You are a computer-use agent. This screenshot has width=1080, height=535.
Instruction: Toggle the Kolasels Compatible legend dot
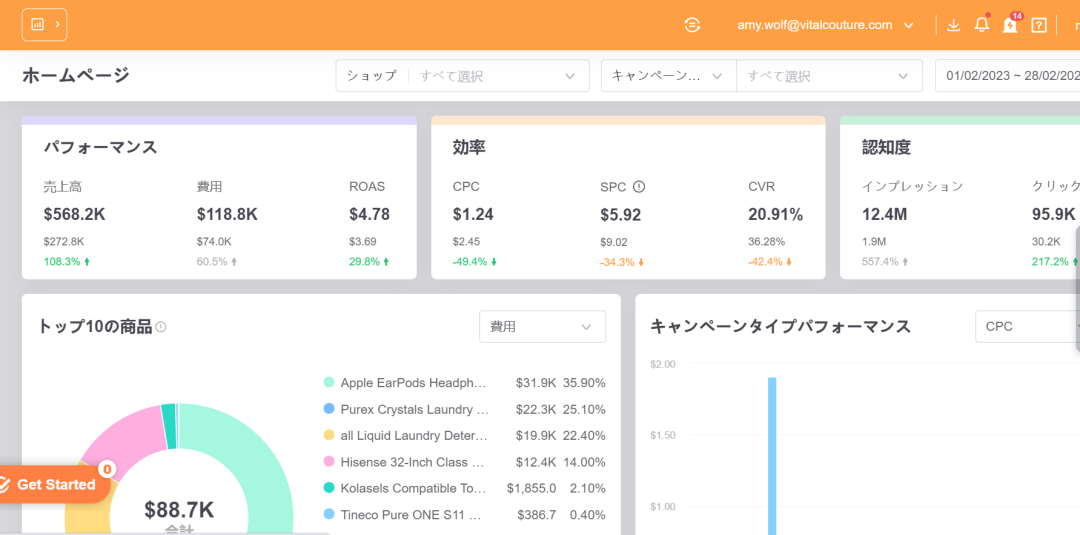[329, 487]
